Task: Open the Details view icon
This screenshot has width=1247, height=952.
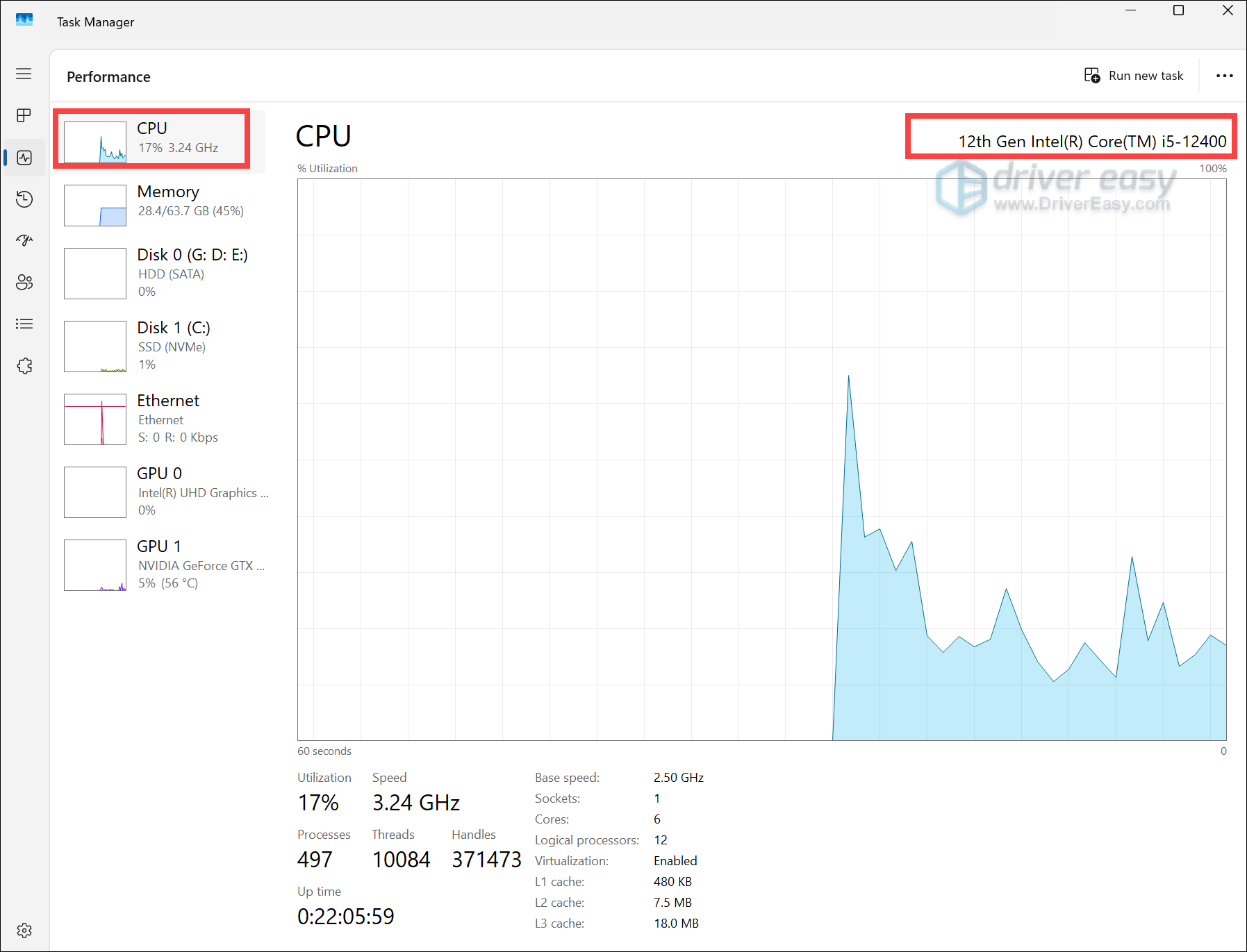Action: tap(24, 324)
